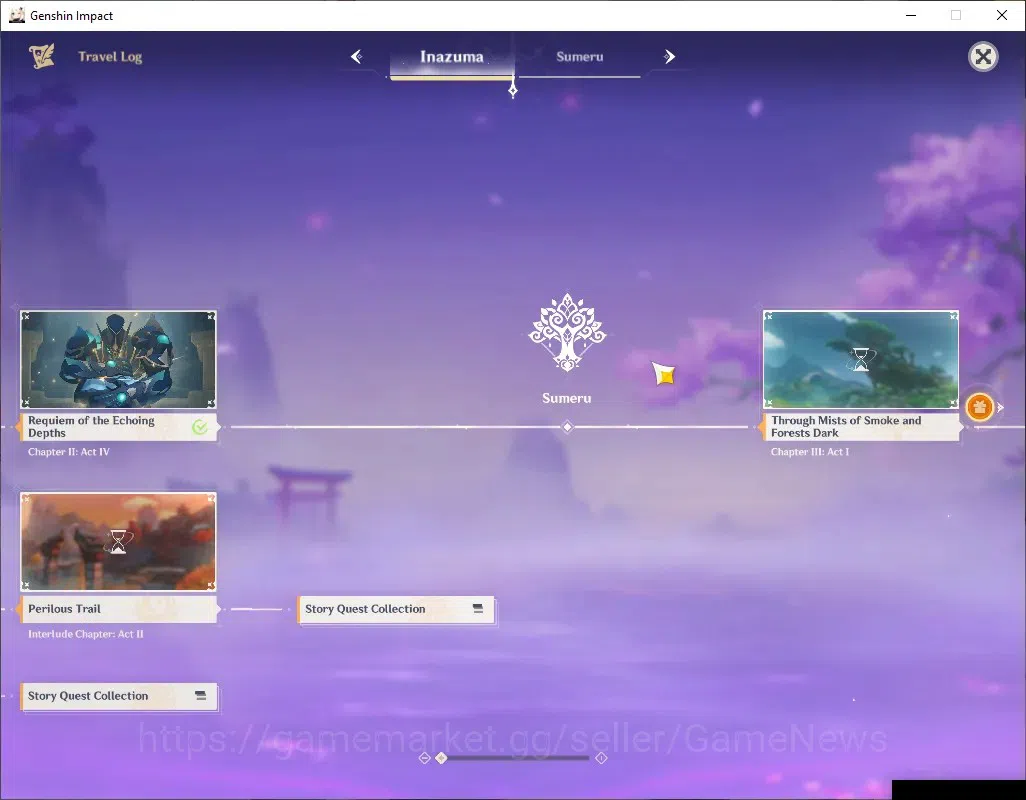Open Through Mists of Smoke and Forests Dark thumbnail
The image size is (1026, 800).
[860, 360]
